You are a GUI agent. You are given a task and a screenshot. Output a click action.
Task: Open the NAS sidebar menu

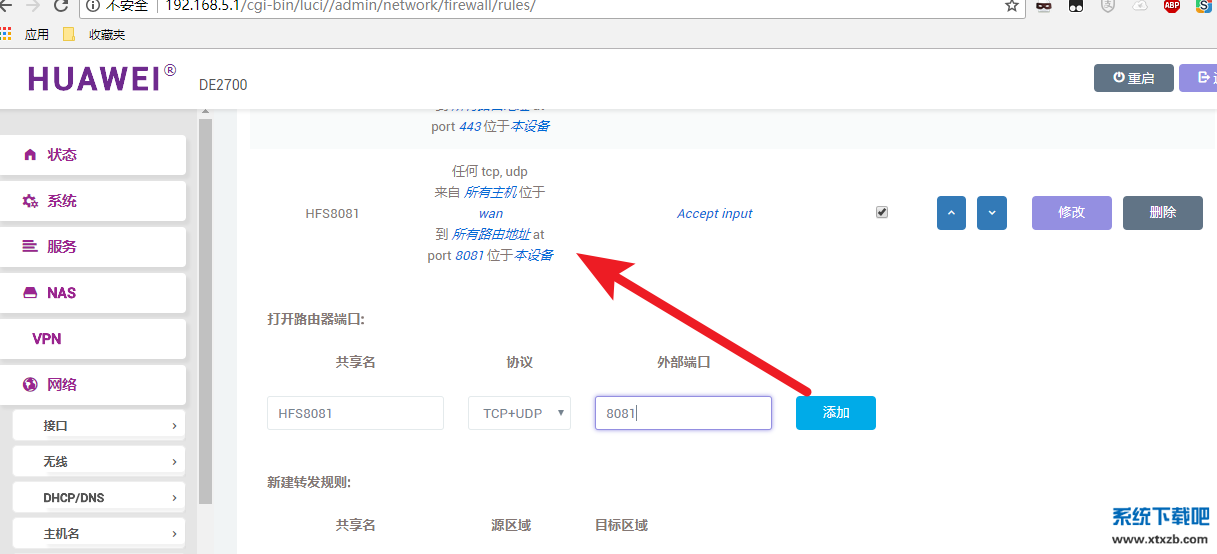pos(93,293)
